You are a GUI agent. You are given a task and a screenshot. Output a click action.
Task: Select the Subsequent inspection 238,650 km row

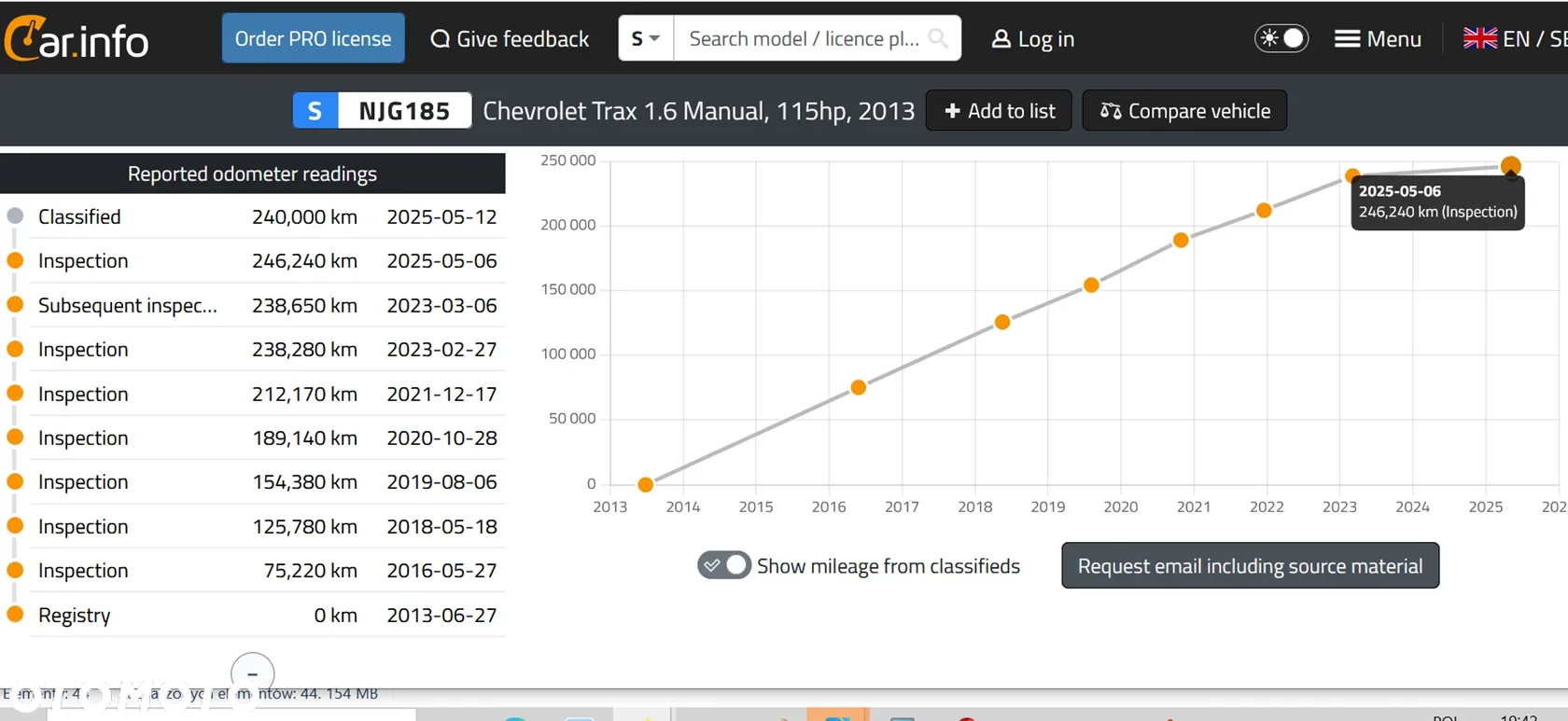pyautogui.click(x=253, y=305)
